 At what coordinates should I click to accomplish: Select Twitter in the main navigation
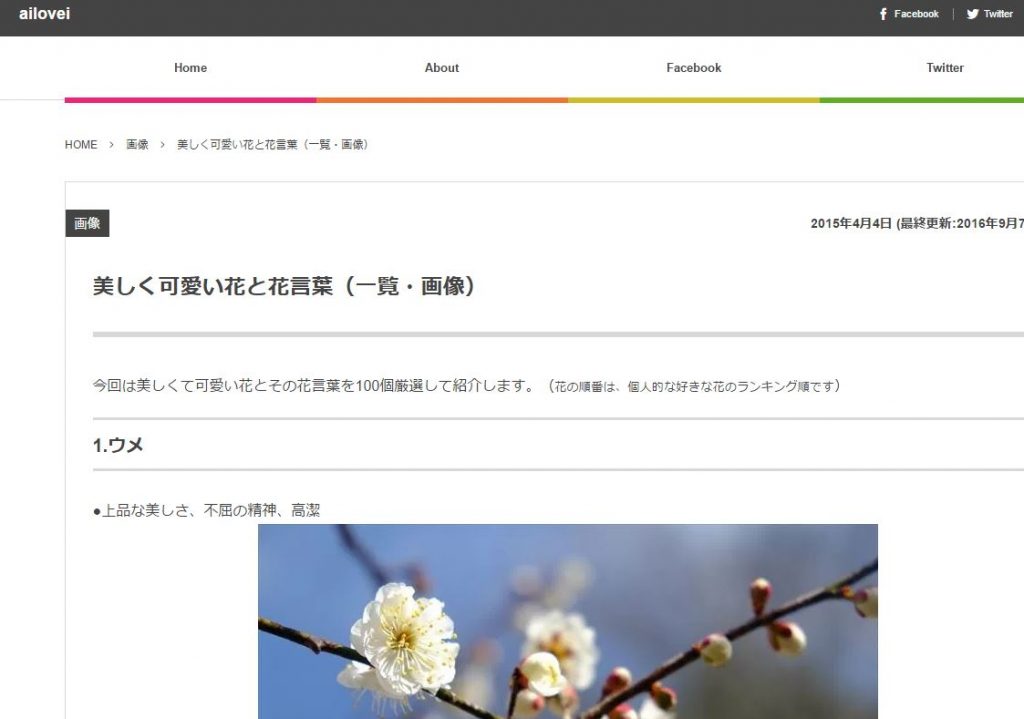click(945, 68)
